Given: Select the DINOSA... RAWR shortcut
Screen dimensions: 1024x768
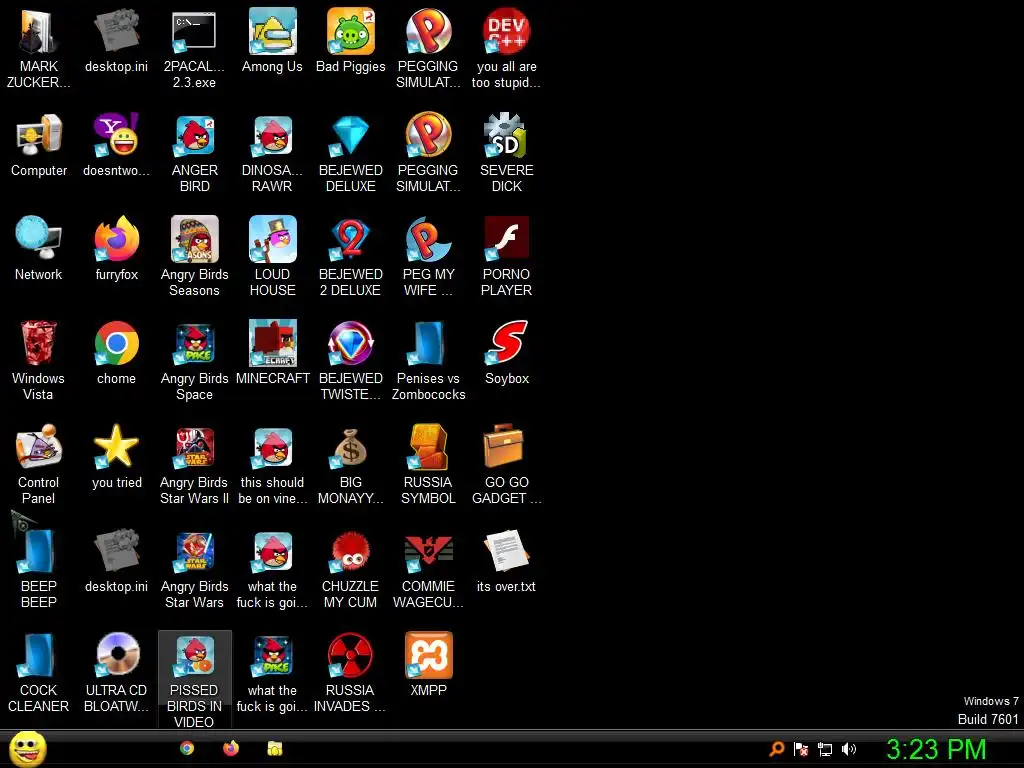Looking at the screenshot, I should point(272,153).
